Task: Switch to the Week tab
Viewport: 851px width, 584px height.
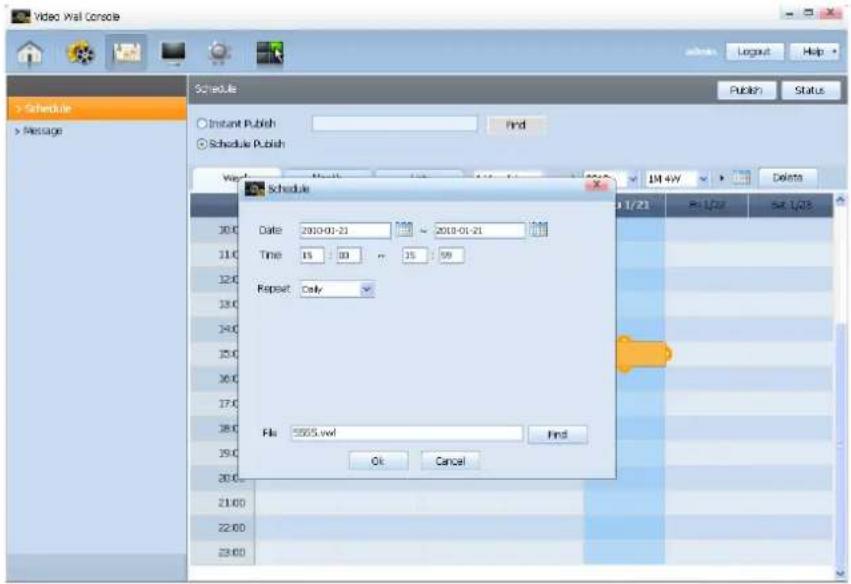Action: (236, 177)
